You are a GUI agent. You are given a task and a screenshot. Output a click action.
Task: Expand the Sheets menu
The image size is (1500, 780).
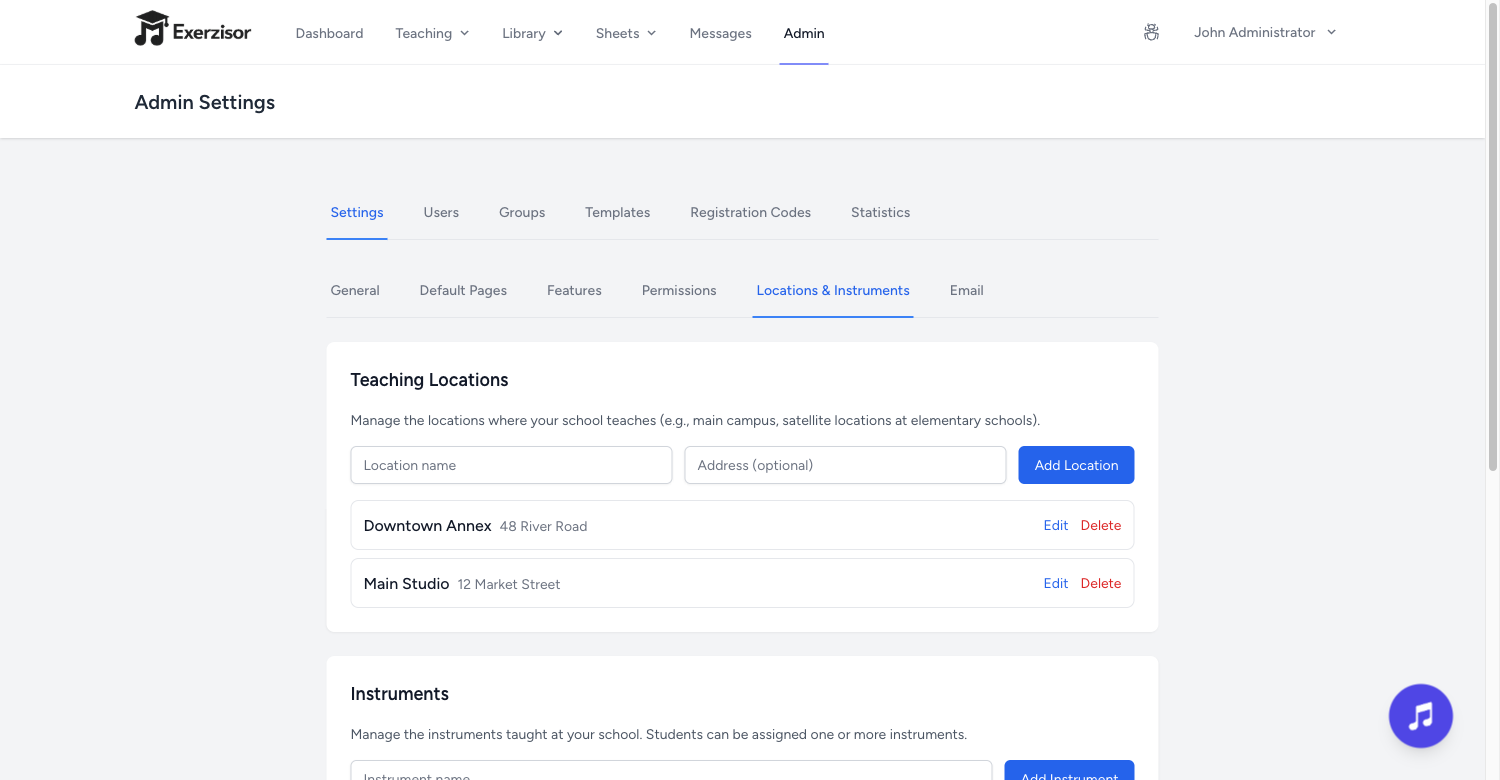point(626,33)
